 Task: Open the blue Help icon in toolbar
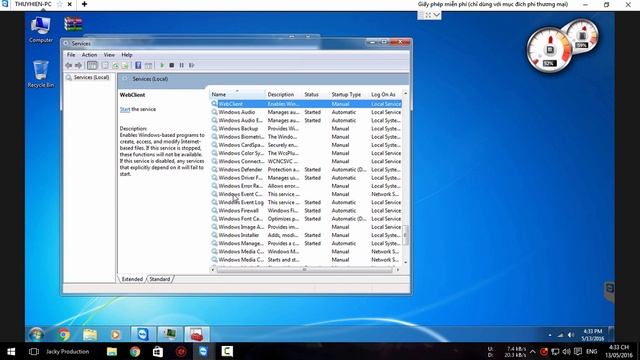(138, 65)
